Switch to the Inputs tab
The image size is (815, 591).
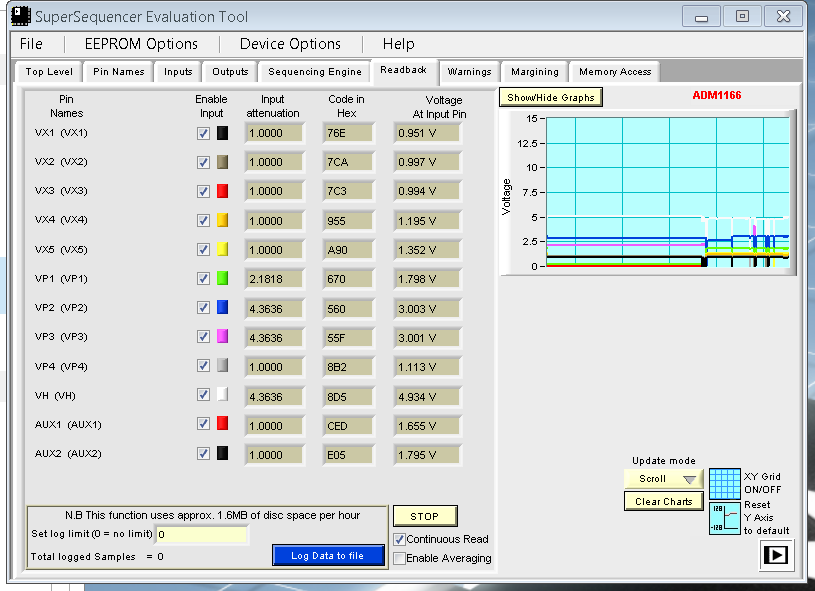point(178,72)
